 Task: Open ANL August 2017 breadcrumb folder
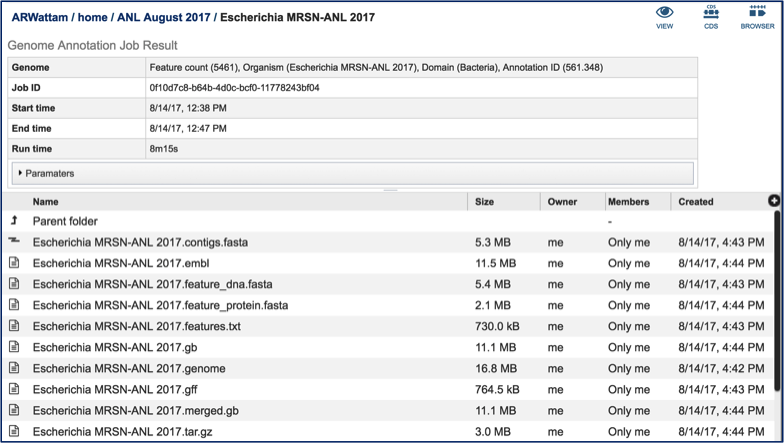click(x=165, y=17)
